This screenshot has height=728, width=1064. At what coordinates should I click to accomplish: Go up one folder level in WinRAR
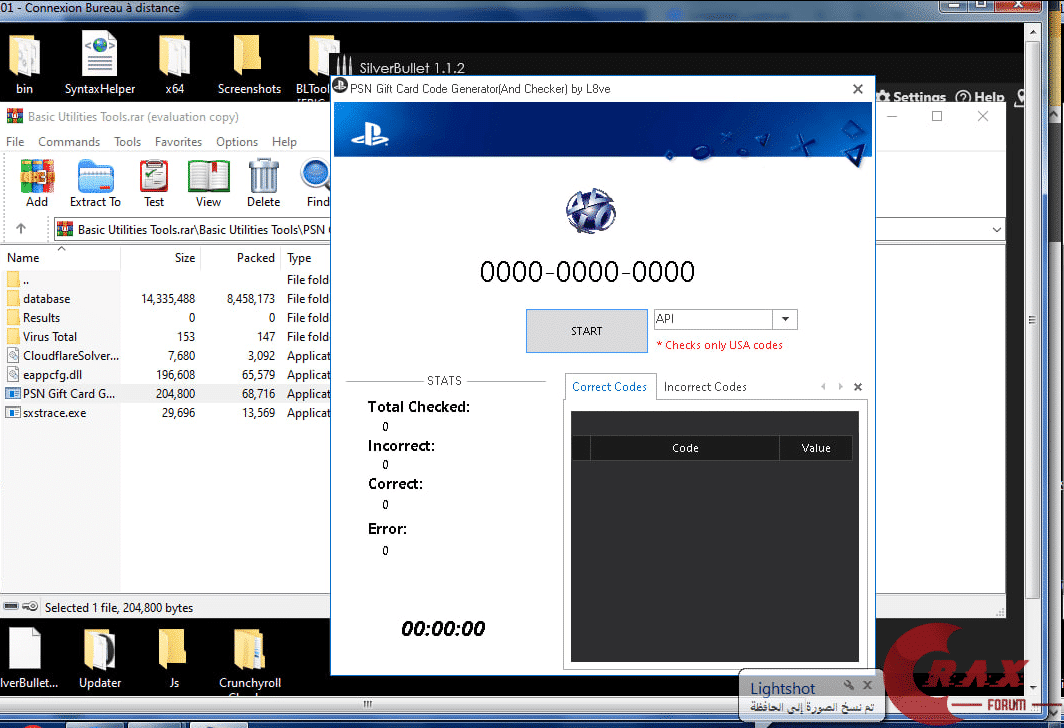[21, 229]
